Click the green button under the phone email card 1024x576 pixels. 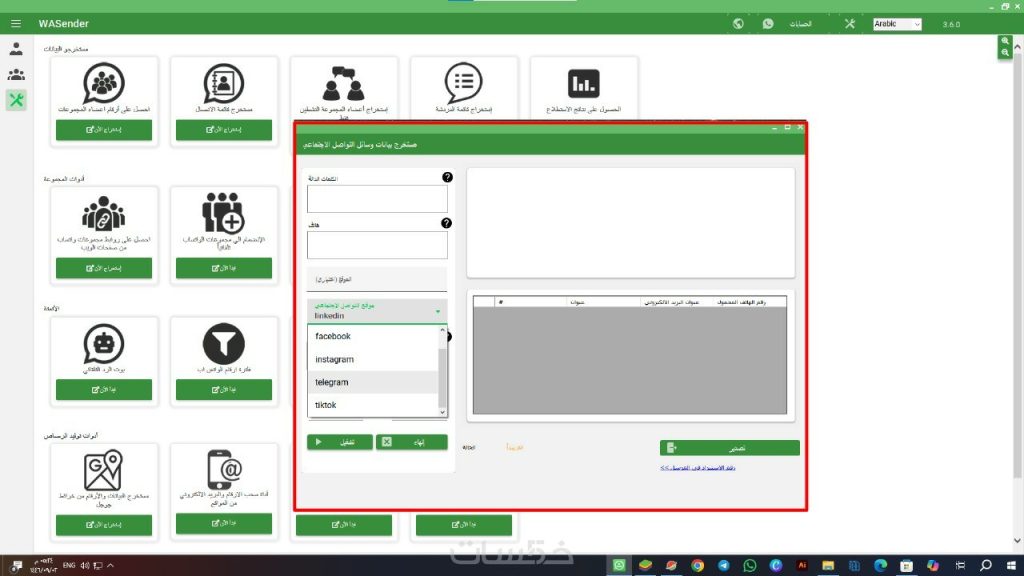point(223,523)
